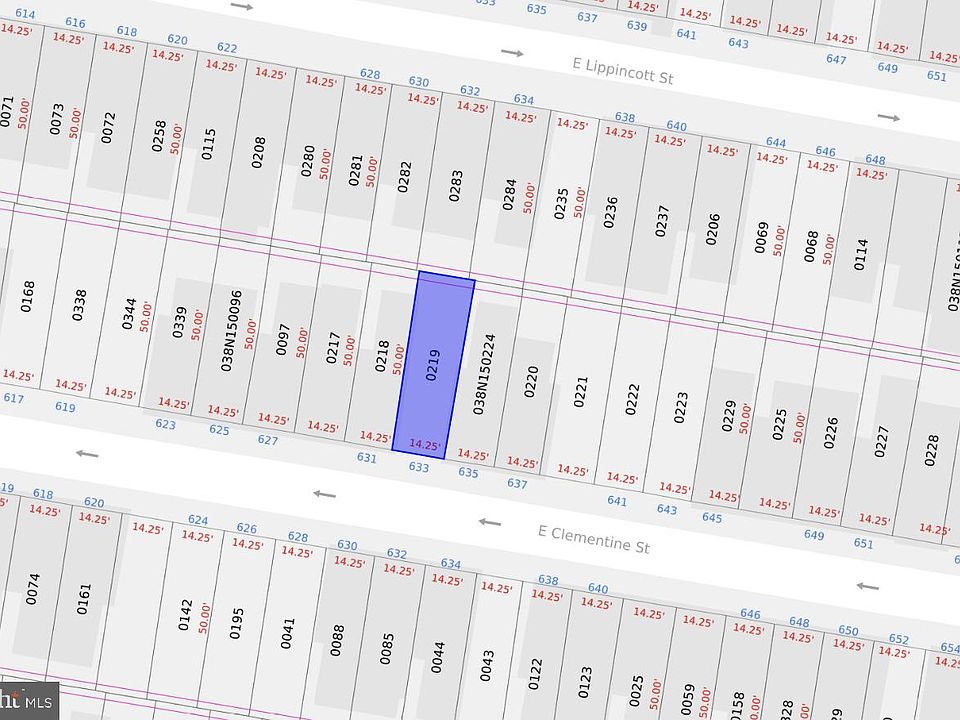The height and width of the screenshot is (720, 960).
Task: Select parcel 0218 left of highlighted lot
Action: pos(382,356)
